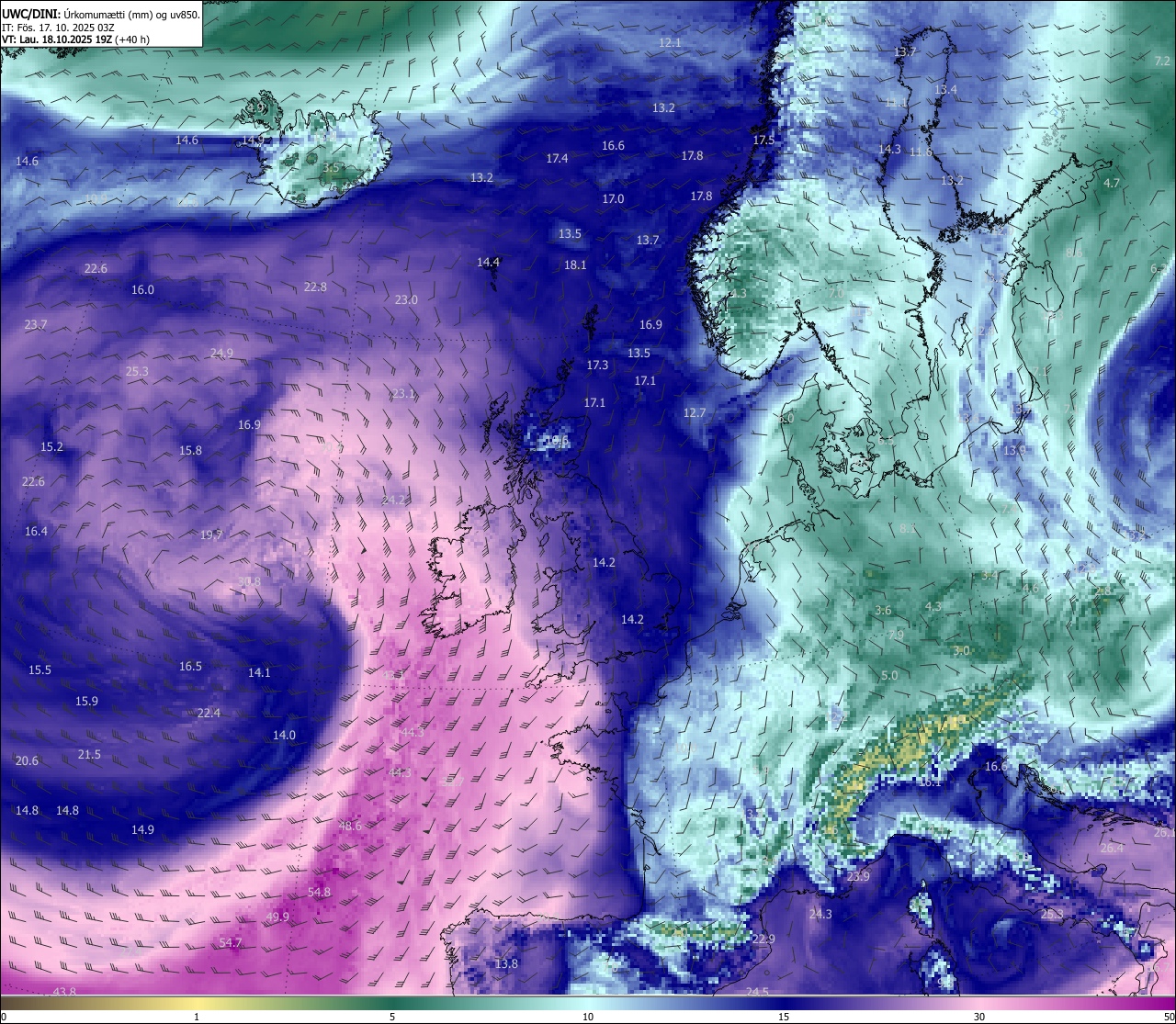Click the 22.4 value label
1176x1024 pixels.
pos(209,714)
